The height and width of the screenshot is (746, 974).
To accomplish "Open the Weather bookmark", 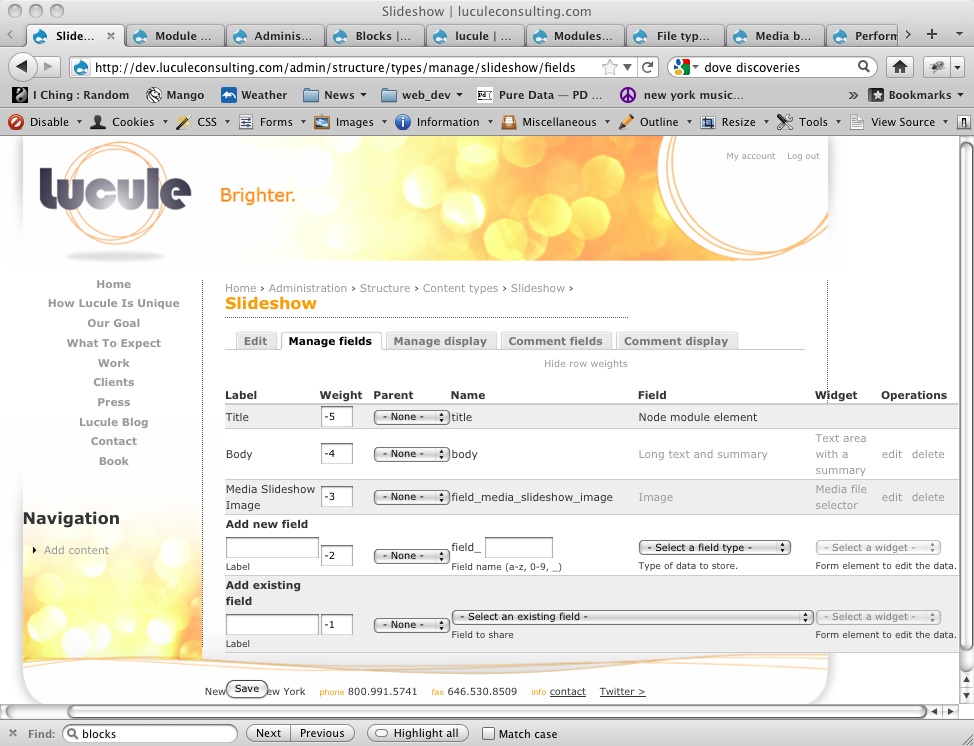I will tap(254, 95).
